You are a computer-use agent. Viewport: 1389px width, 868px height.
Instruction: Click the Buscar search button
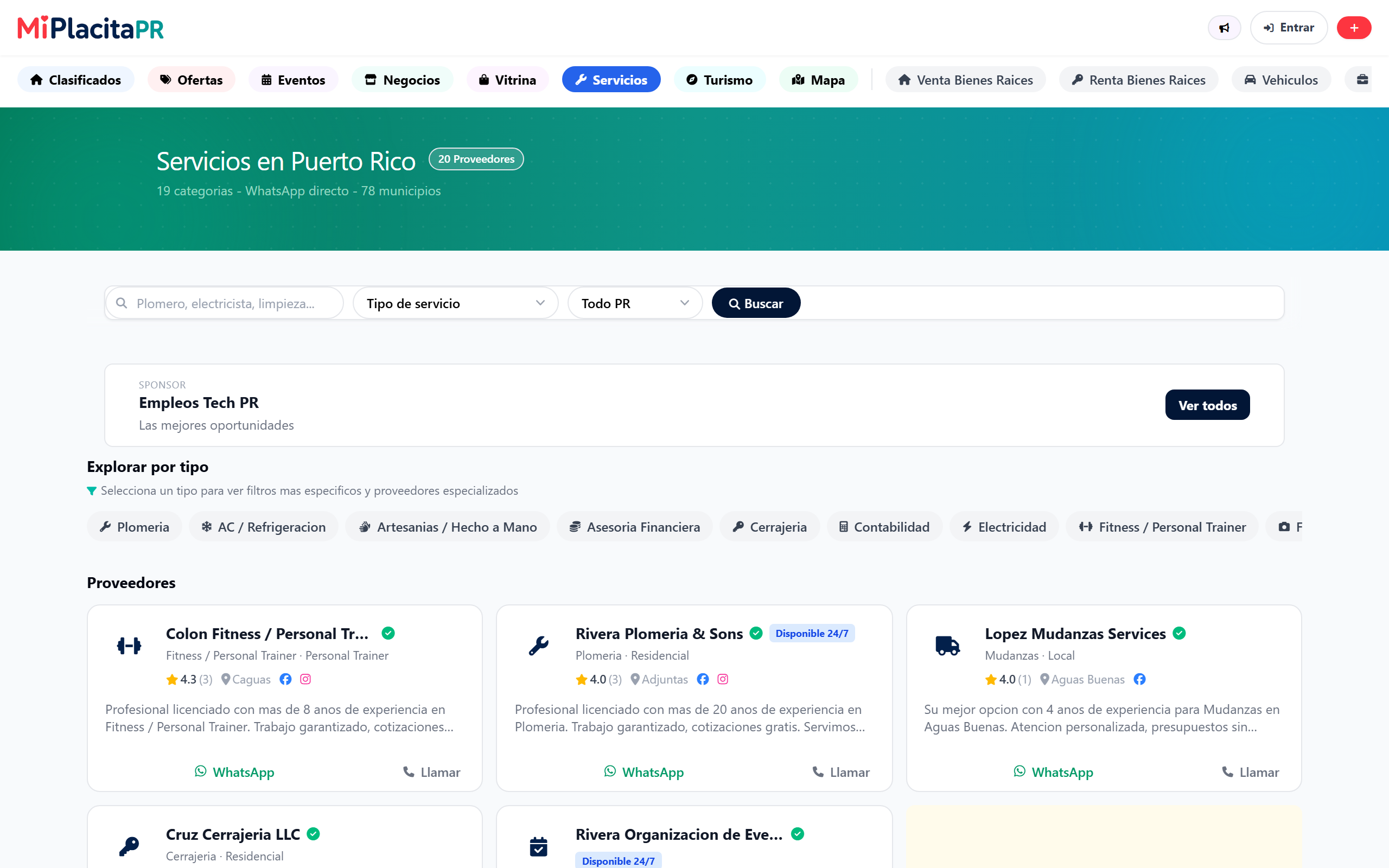[756, 303]
